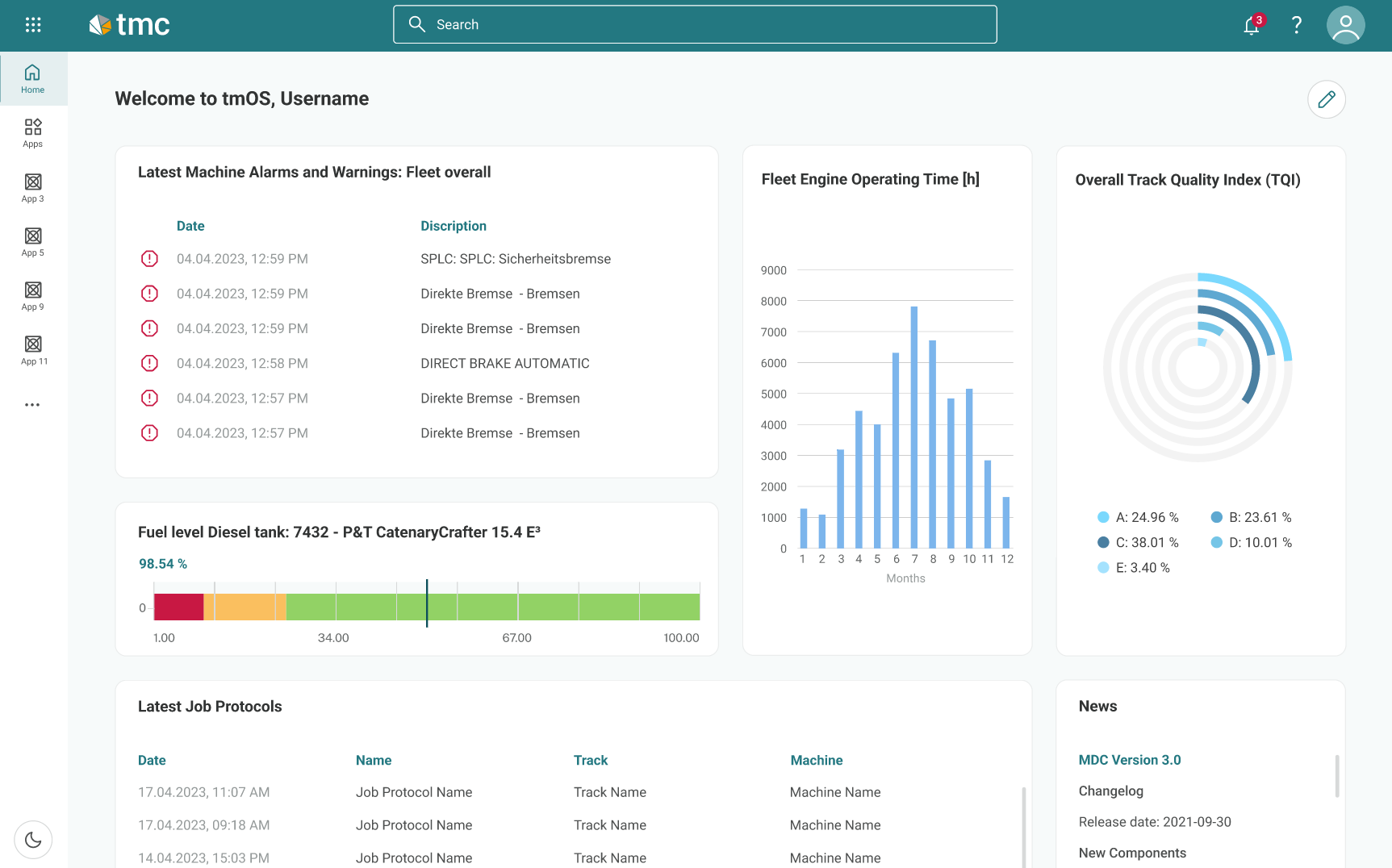Toggle dark mode moon button
This screenshot has width=1392, height=868.
click(33, 840)
